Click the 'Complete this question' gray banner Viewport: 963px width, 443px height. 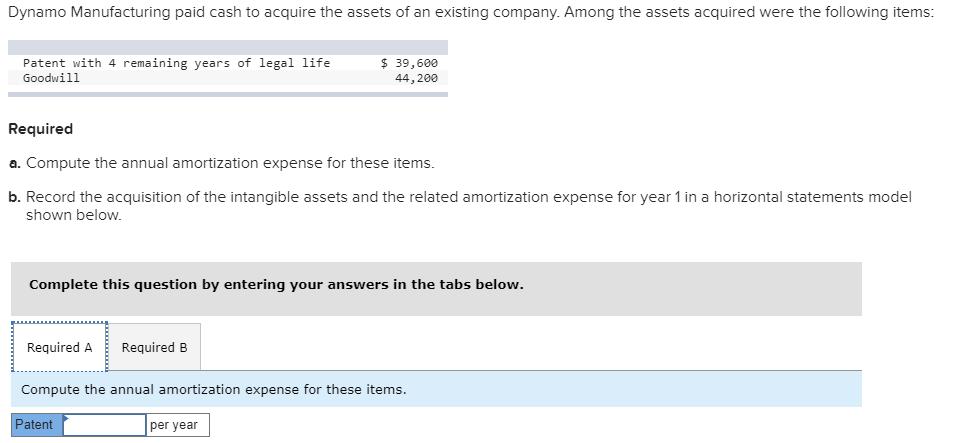(435, 285)
